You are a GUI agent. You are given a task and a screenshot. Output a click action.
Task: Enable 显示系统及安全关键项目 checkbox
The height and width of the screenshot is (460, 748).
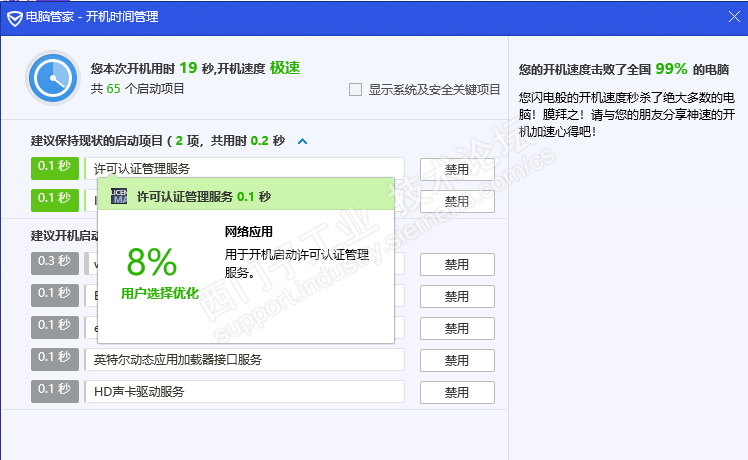[x=355, y=89]
